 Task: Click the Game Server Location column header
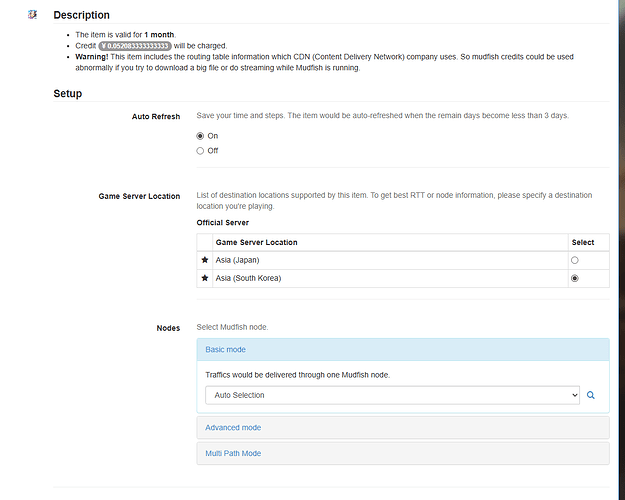[x=256, y=242]
